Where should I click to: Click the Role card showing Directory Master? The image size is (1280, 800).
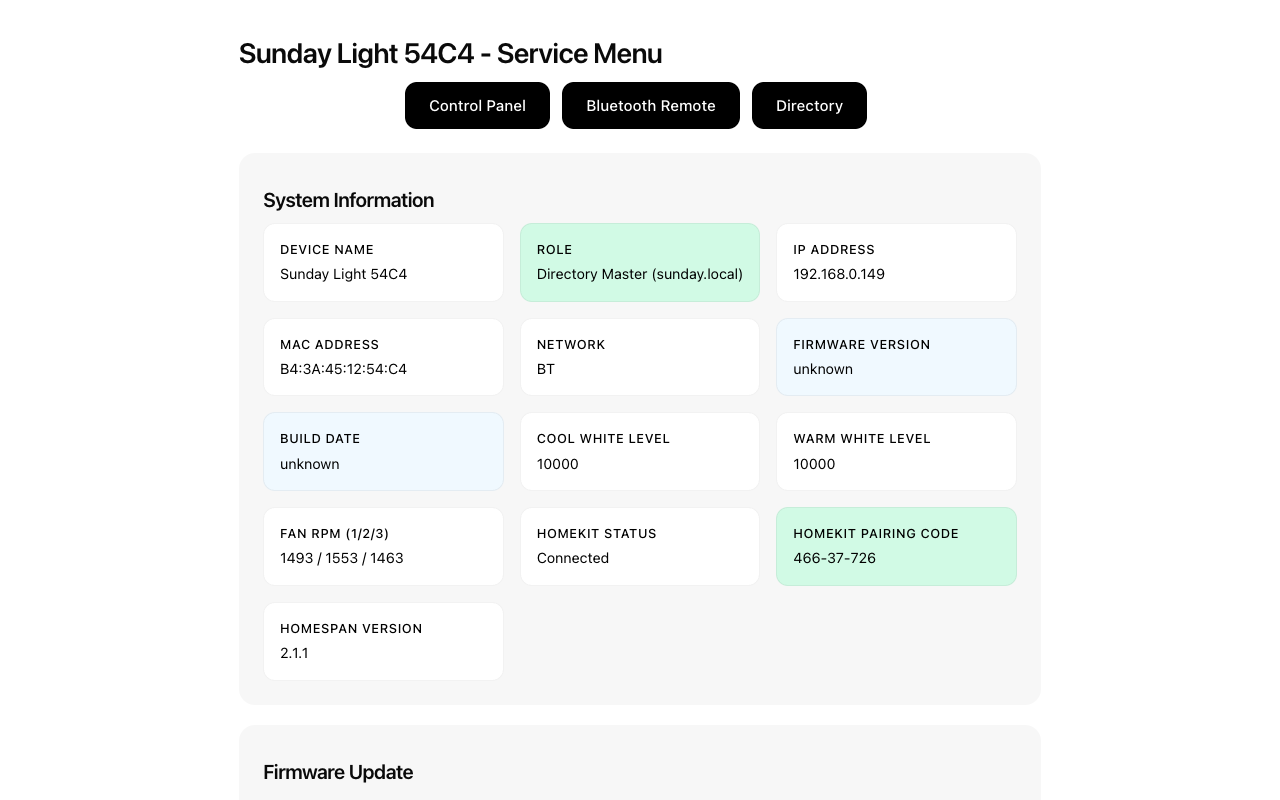pyautogui.click(x=640, y=262)
